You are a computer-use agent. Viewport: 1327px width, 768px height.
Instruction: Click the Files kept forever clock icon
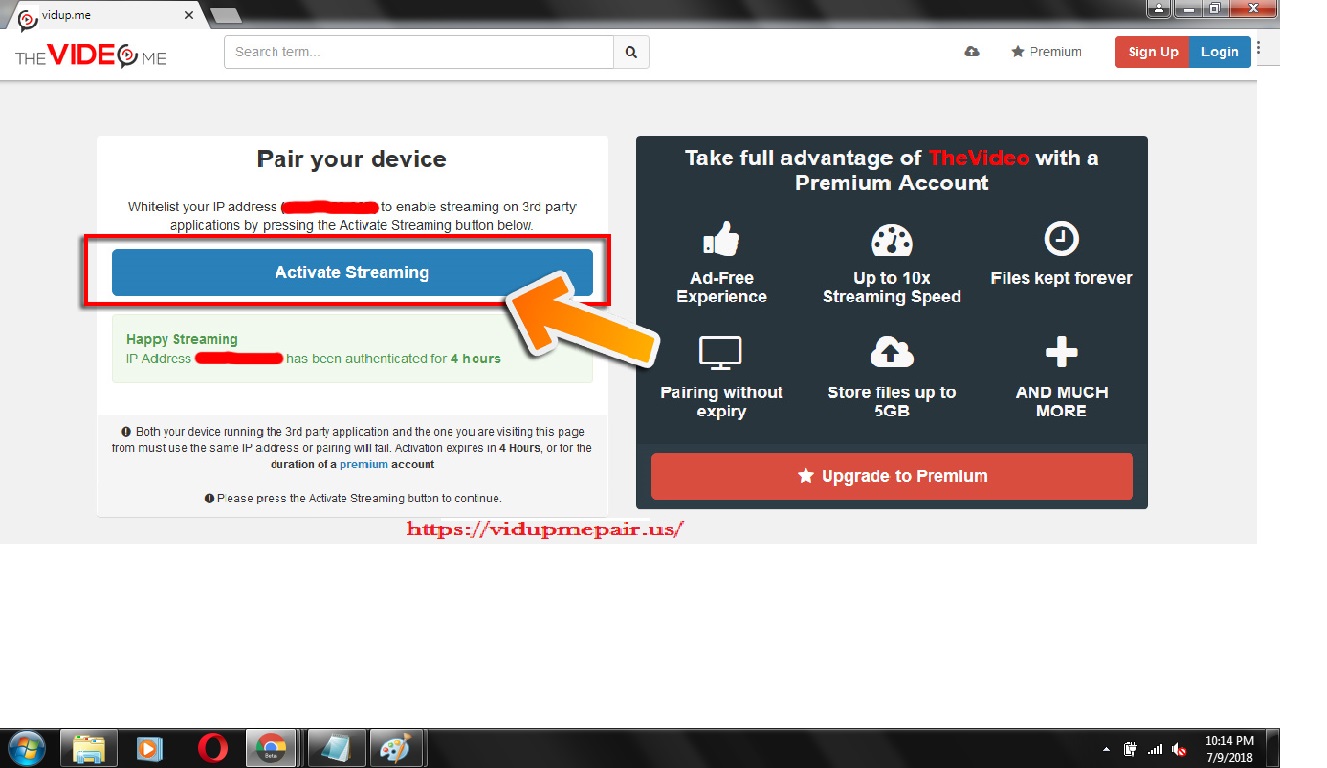coord(1061,238)
